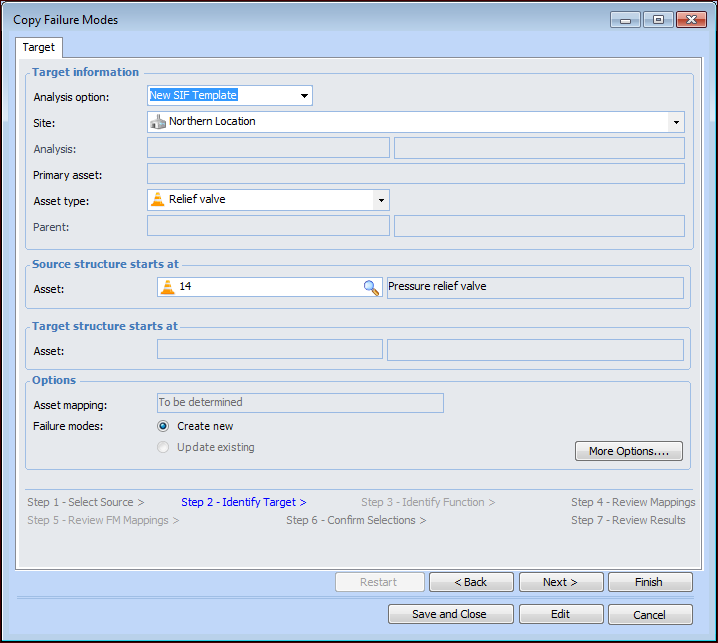The height and width of the screenshot is (643, 718).
Task: Click the site building icon beside Northern Location
Action: point(158,122)
